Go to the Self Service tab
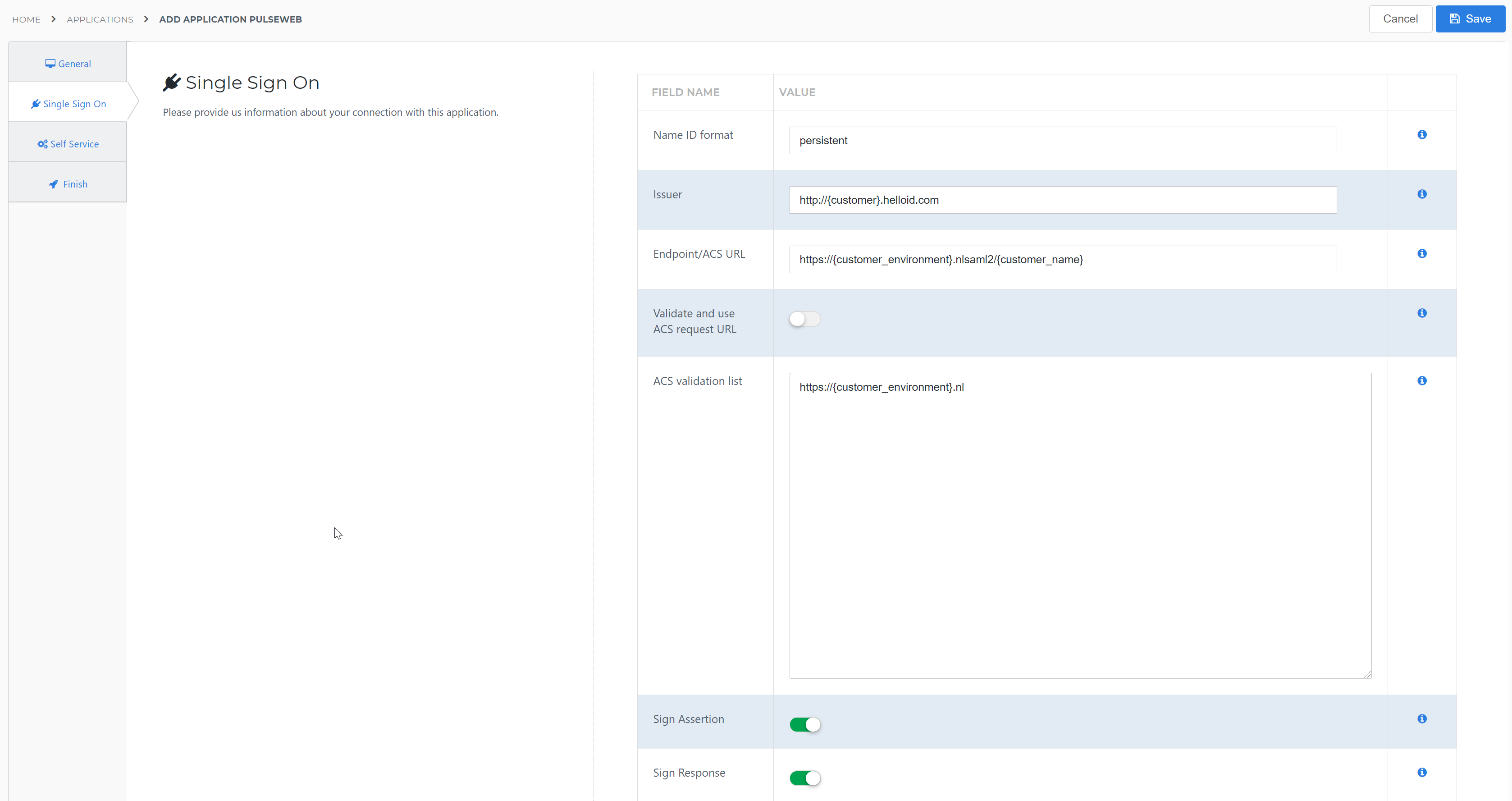Viewport: 1512px width, 801px height. tap(68, 142)
